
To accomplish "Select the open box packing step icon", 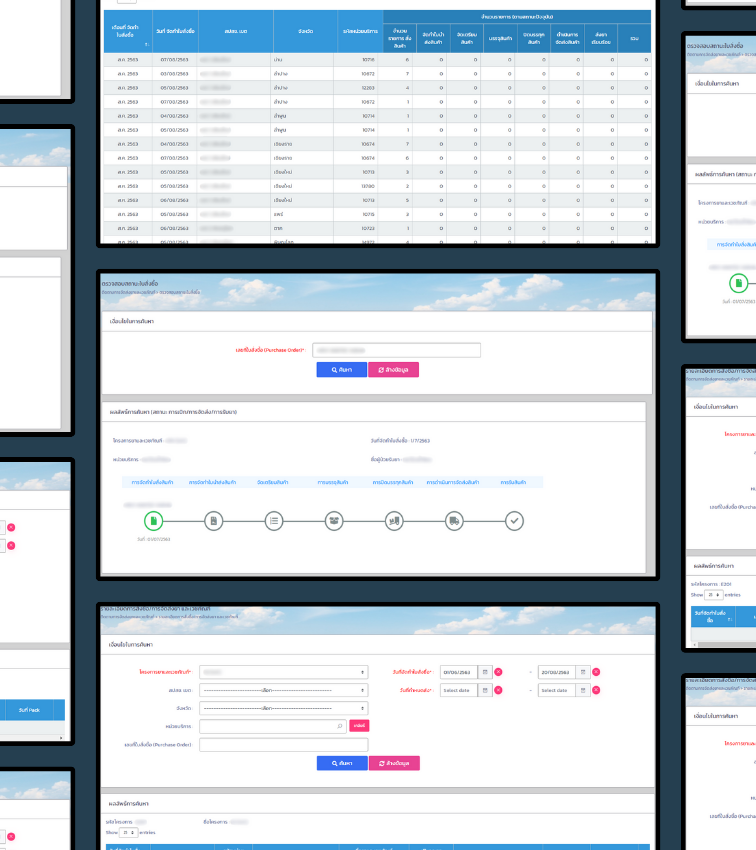I will pyautogui.click(x=334, y=521).
